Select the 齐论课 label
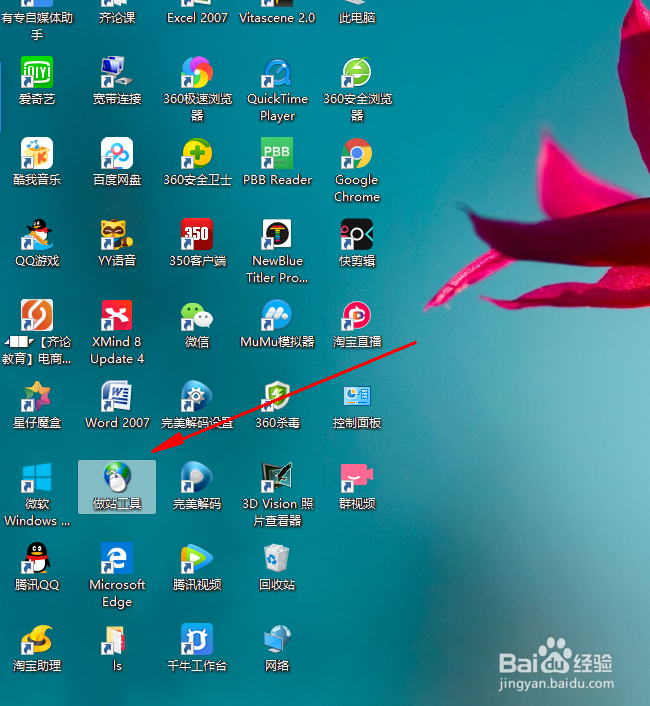 click(x=117, y=18)
